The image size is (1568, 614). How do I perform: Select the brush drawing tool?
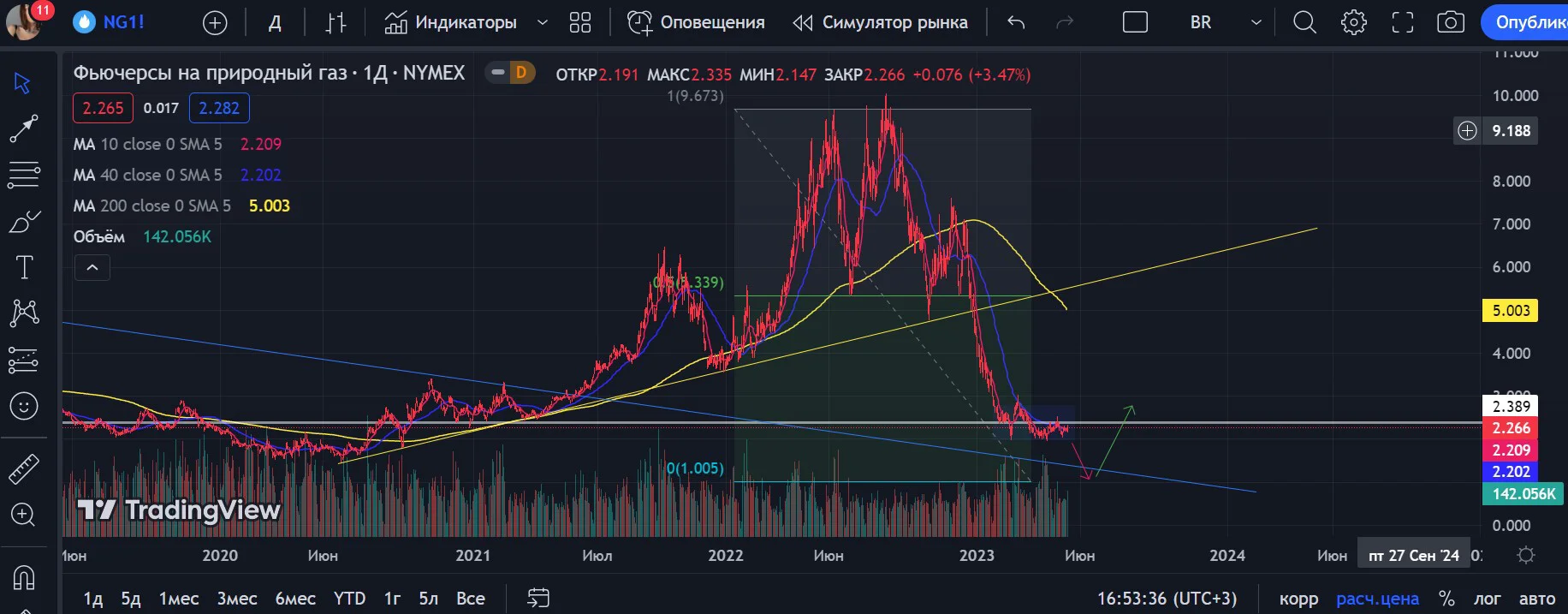coord(23,222)
